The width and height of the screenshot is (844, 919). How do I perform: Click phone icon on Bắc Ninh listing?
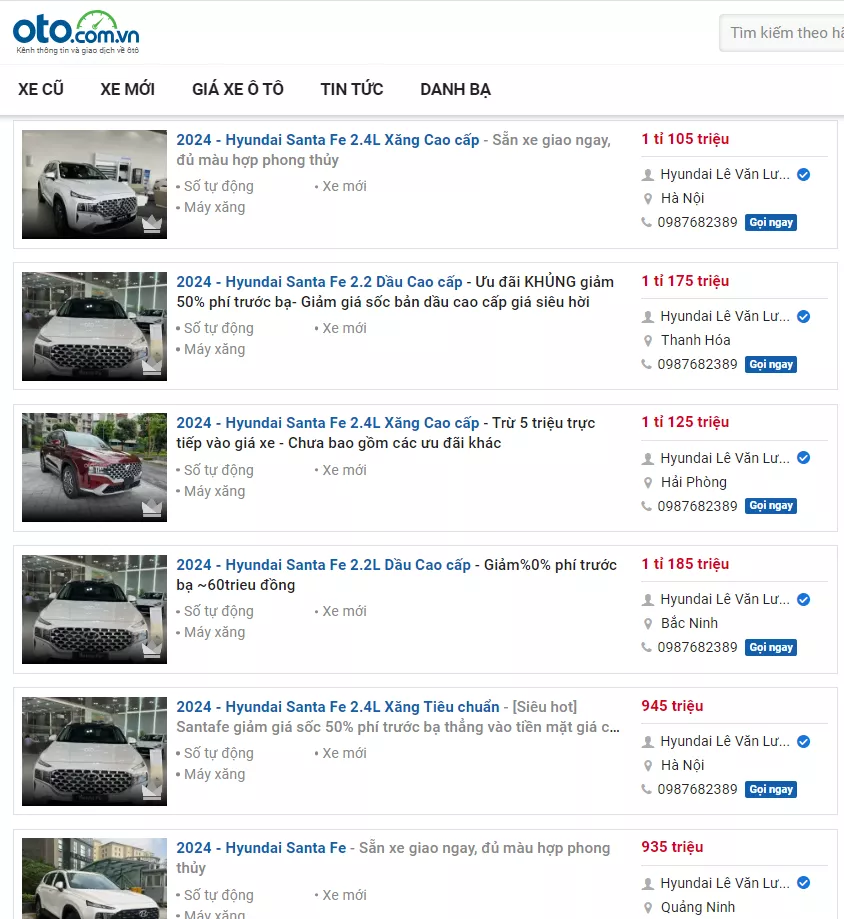646,647
